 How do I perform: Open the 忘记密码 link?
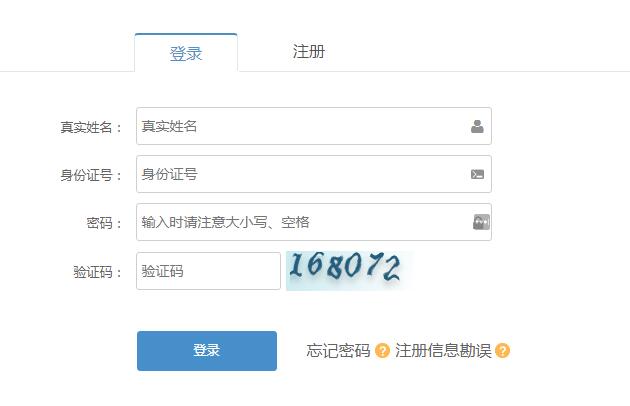pos(338,351)
